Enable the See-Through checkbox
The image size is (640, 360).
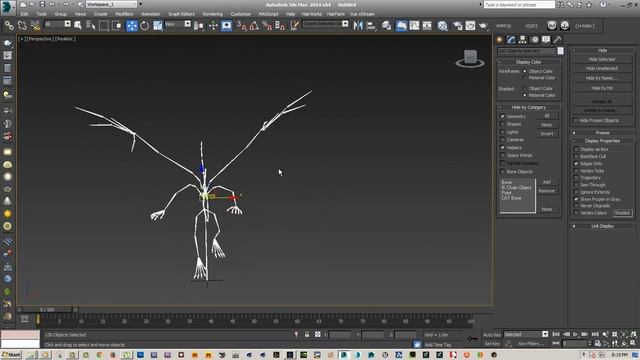click(576, 185)
